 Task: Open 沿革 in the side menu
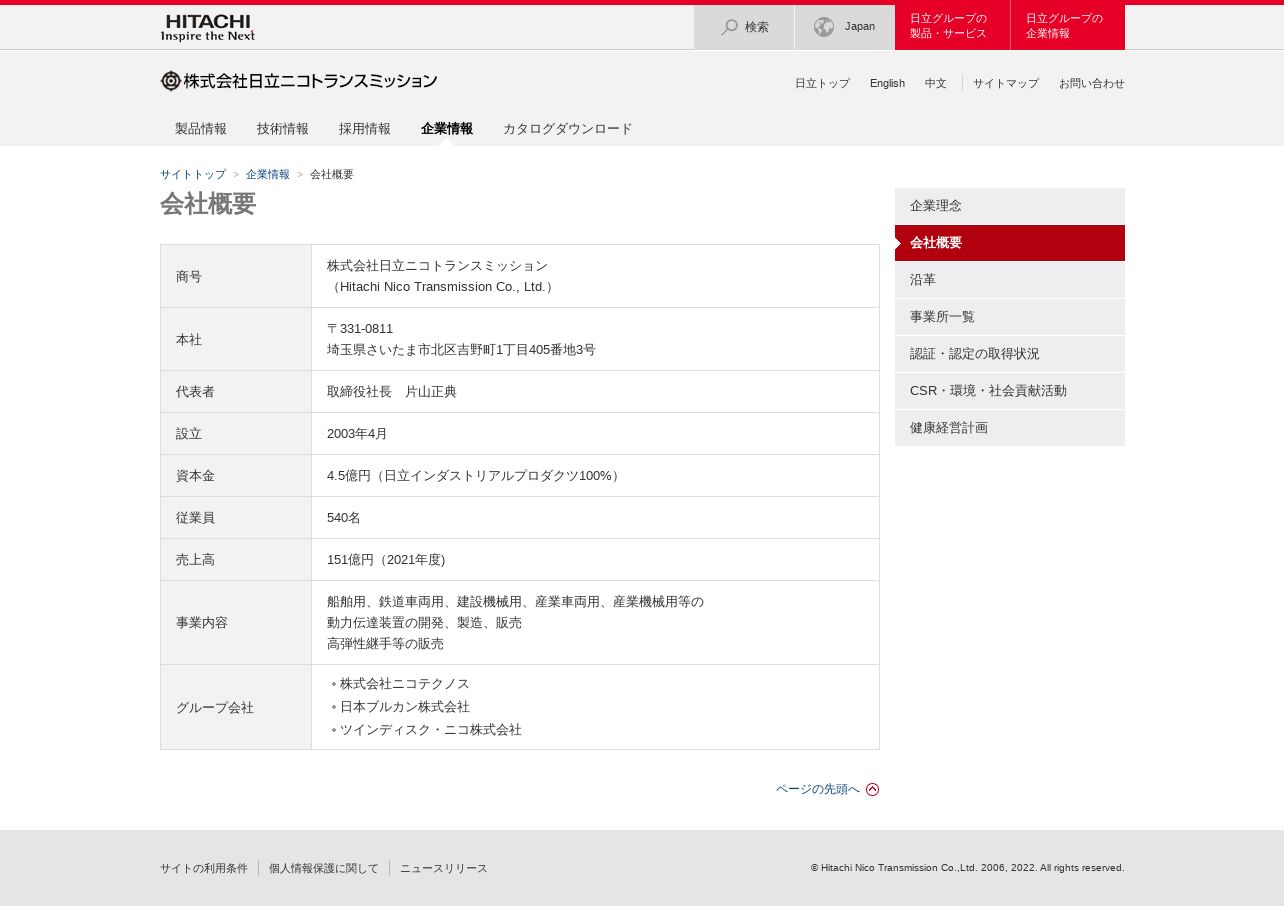[1010, 280]
